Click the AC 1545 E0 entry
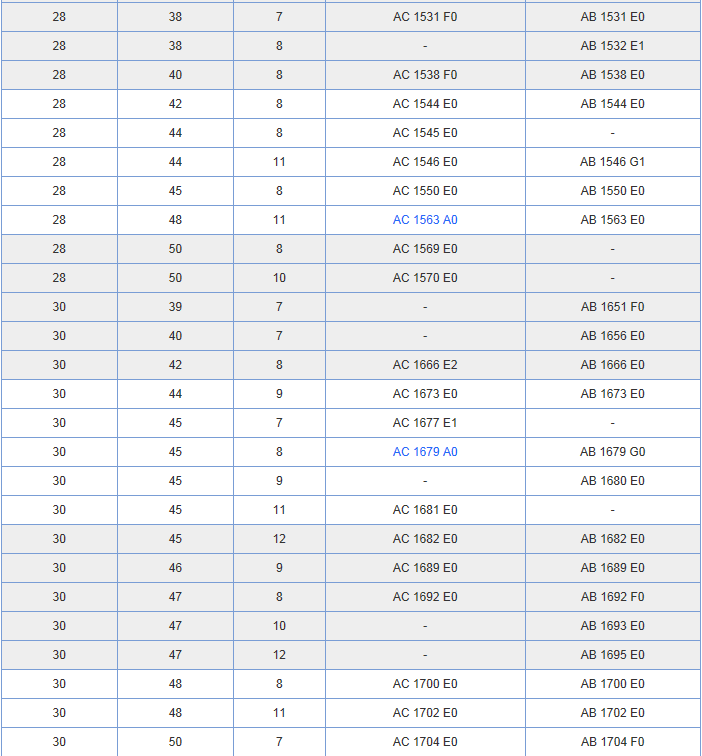Screen dimensions: 702x756 pyautogui.click(x=425, y=133)
